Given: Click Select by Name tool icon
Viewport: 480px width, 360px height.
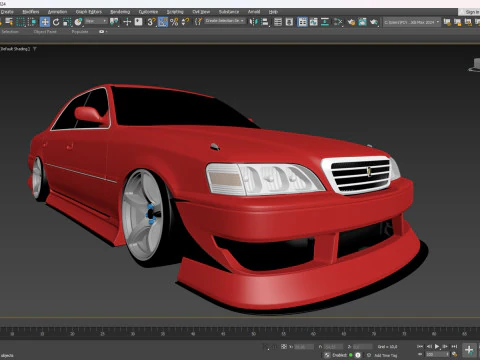Looking at the screenshot, I should click(9, 22).
